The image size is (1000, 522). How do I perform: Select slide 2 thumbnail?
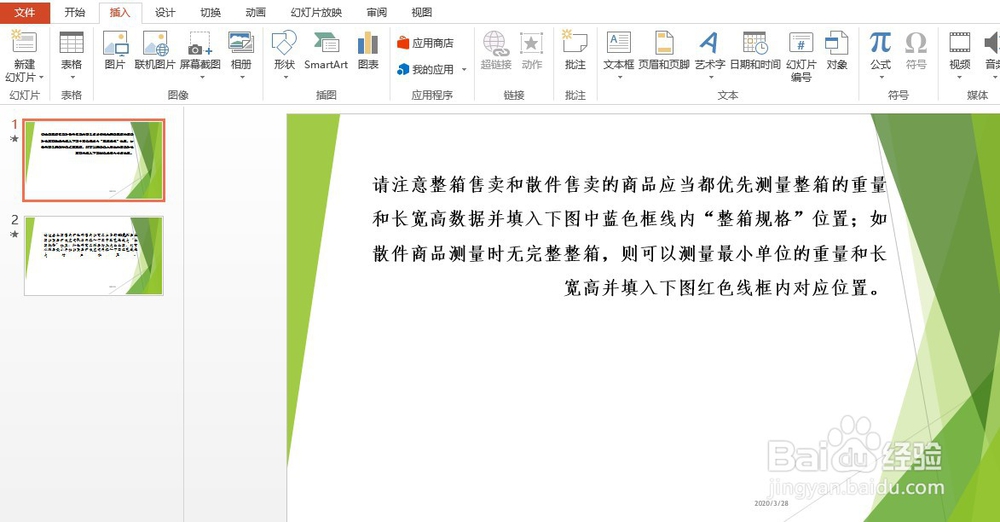[x=94, y=255]
